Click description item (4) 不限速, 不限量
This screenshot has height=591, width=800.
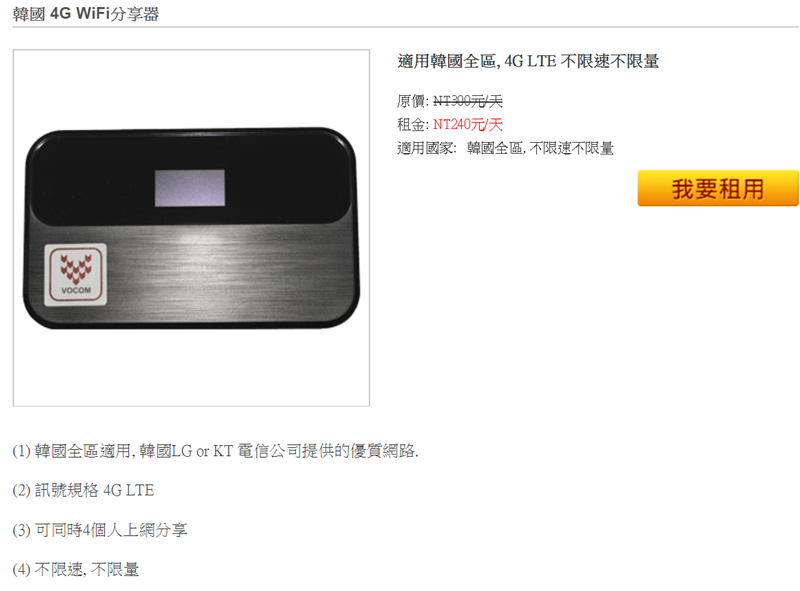pos(76,569)
